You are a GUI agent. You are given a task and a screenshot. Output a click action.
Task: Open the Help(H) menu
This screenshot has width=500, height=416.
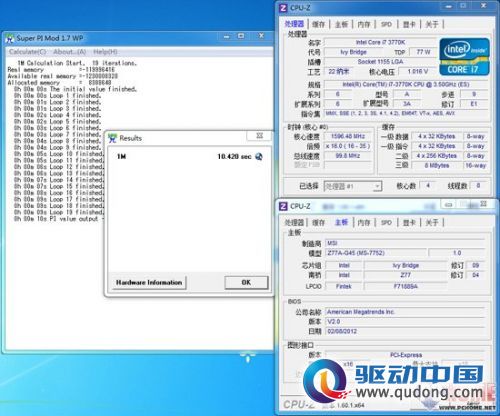tap(105, 52)
